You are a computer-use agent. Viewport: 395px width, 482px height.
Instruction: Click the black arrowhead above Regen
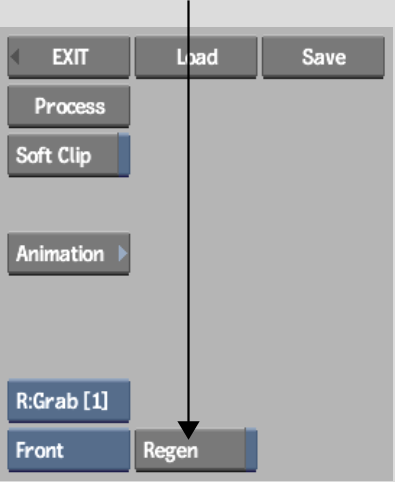(x=188, y=430)
